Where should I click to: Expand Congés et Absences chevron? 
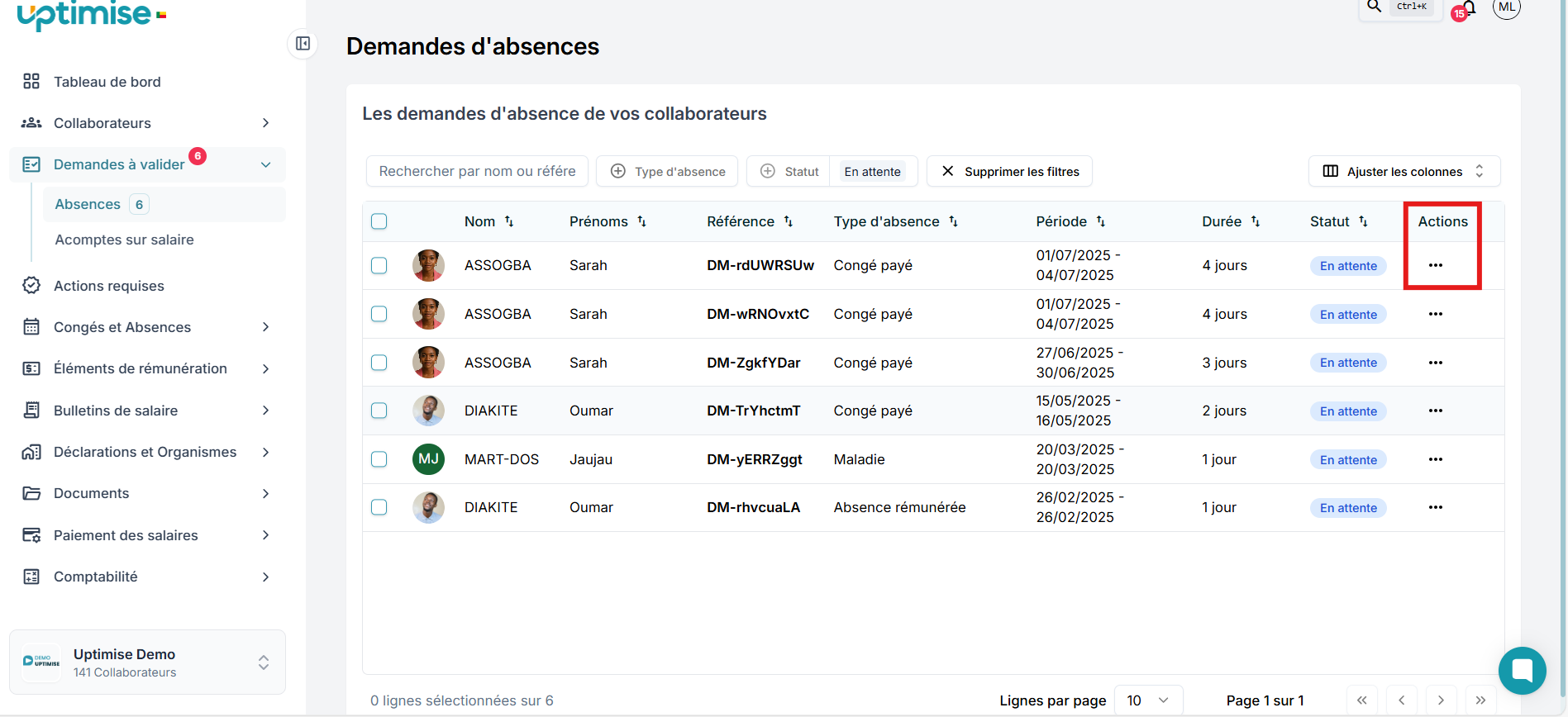[x=265, y=327]
